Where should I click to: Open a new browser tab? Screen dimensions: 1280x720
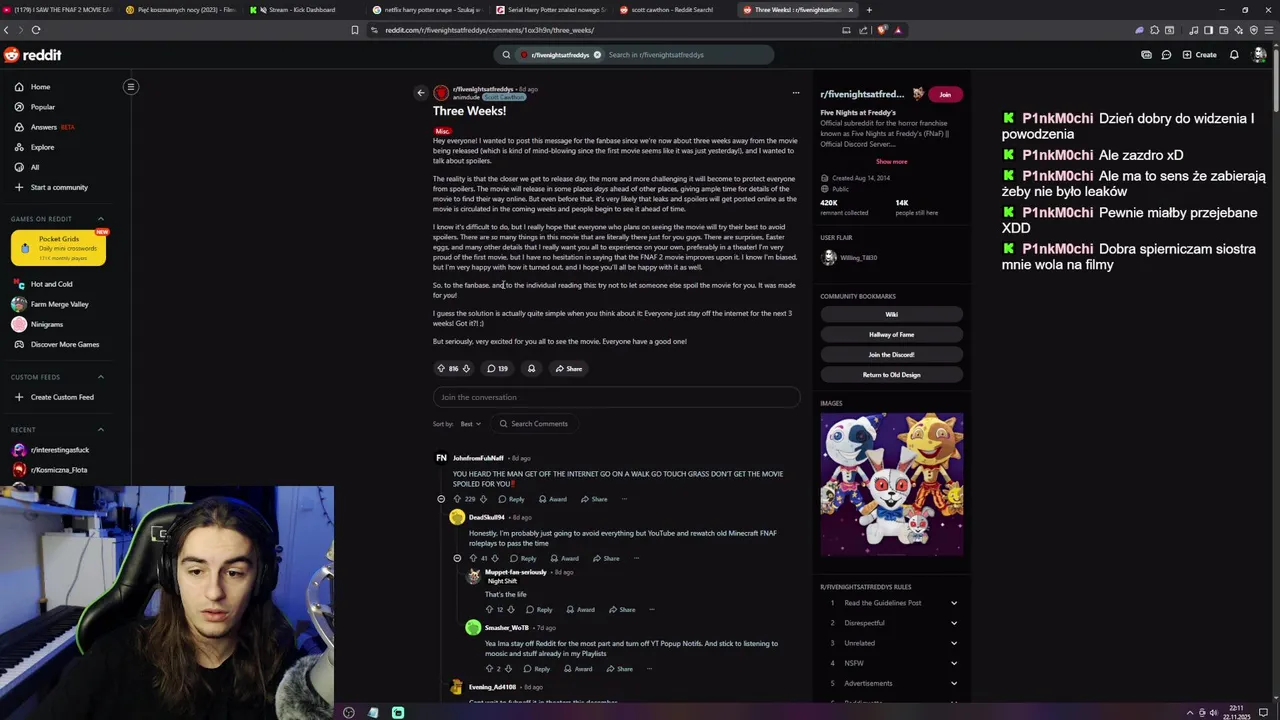pyautogui.click(x=869, y=10)
